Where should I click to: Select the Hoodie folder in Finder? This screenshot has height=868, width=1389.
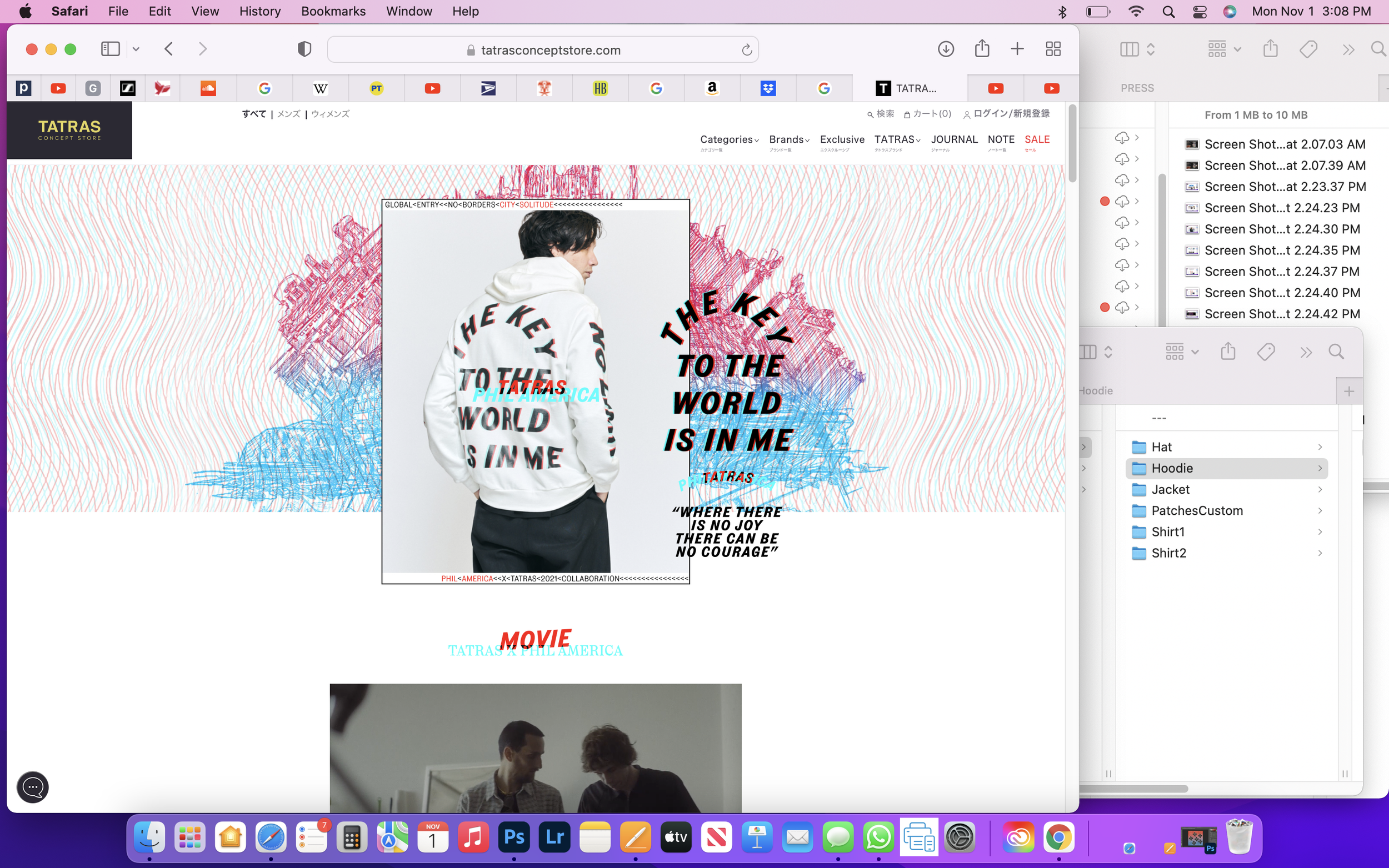click(1227, 468)
